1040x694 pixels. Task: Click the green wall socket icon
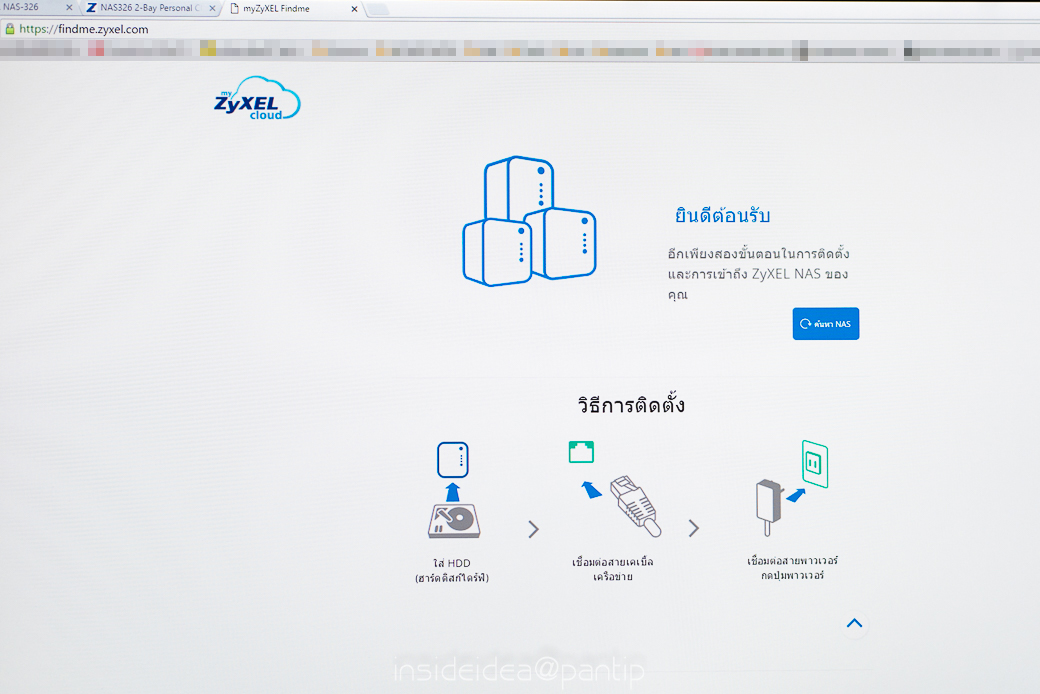point(815,464)
